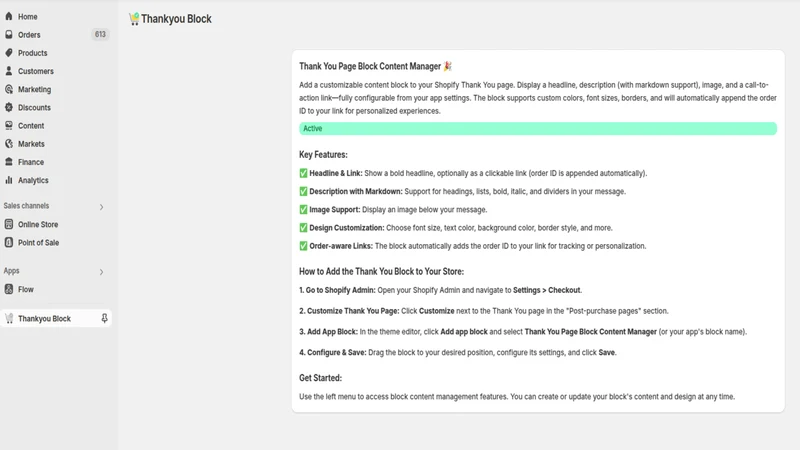Click the Finance bank icon

click(9, 162)
